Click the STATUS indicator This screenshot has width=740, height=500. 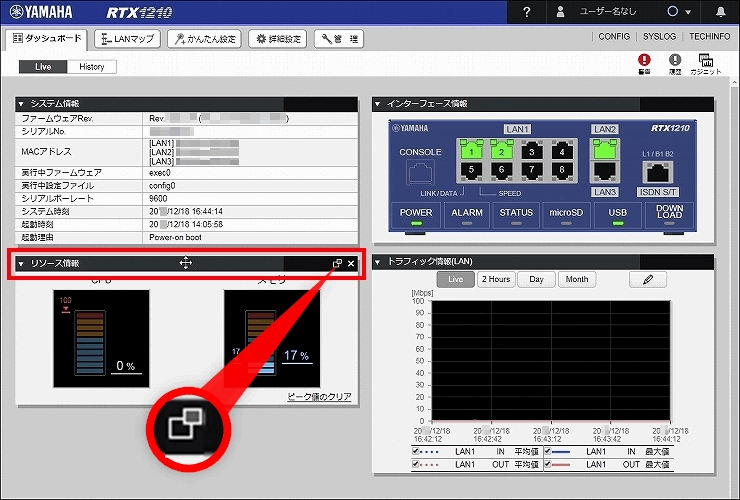[x=516, y=216]
